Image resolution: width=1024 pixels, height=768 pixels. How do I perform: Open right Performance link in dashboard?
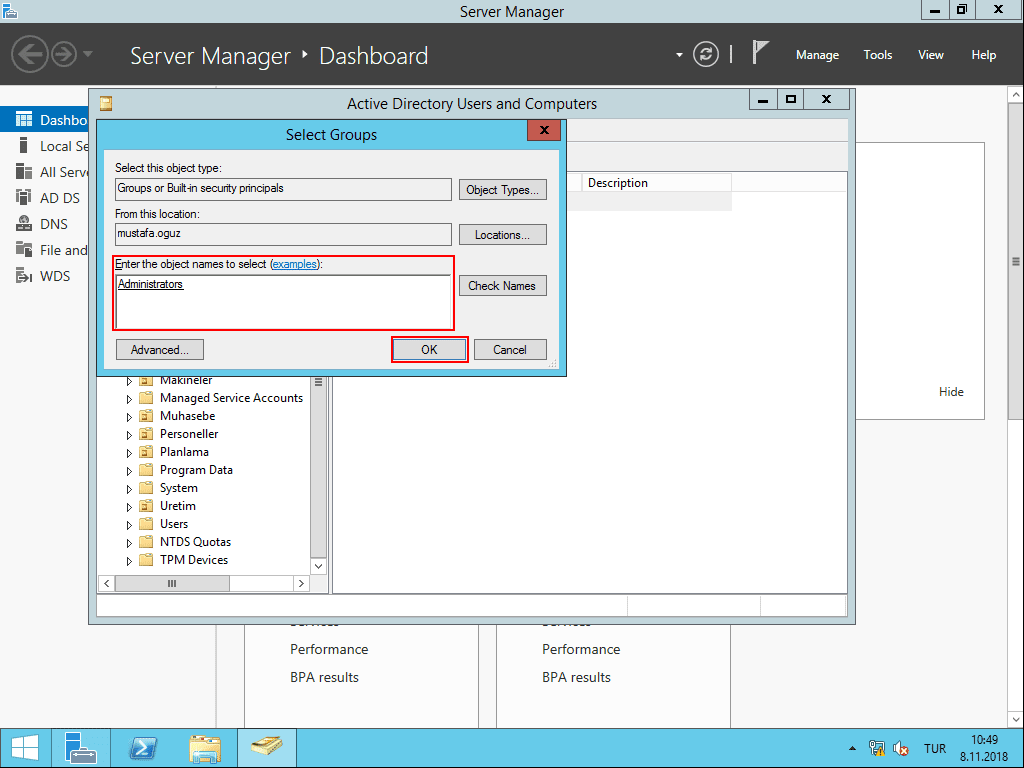click(x=581, y=649)
